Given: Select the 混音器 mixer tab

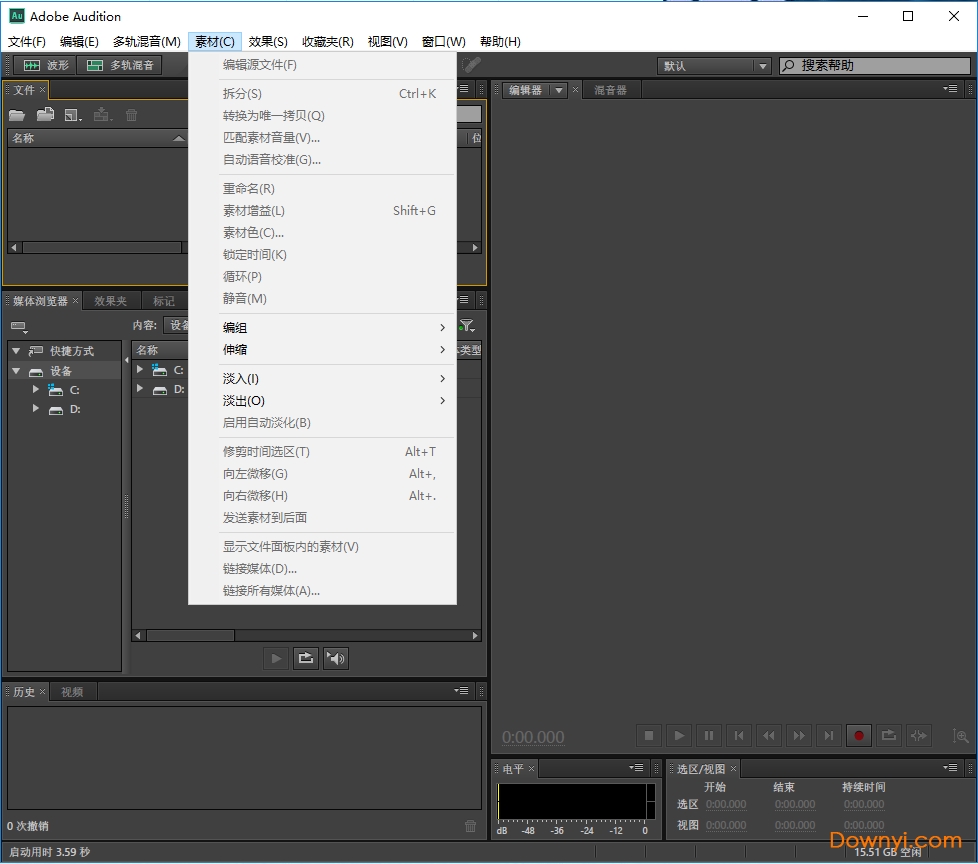Looking at the screenshot, I should coord(610,90).
